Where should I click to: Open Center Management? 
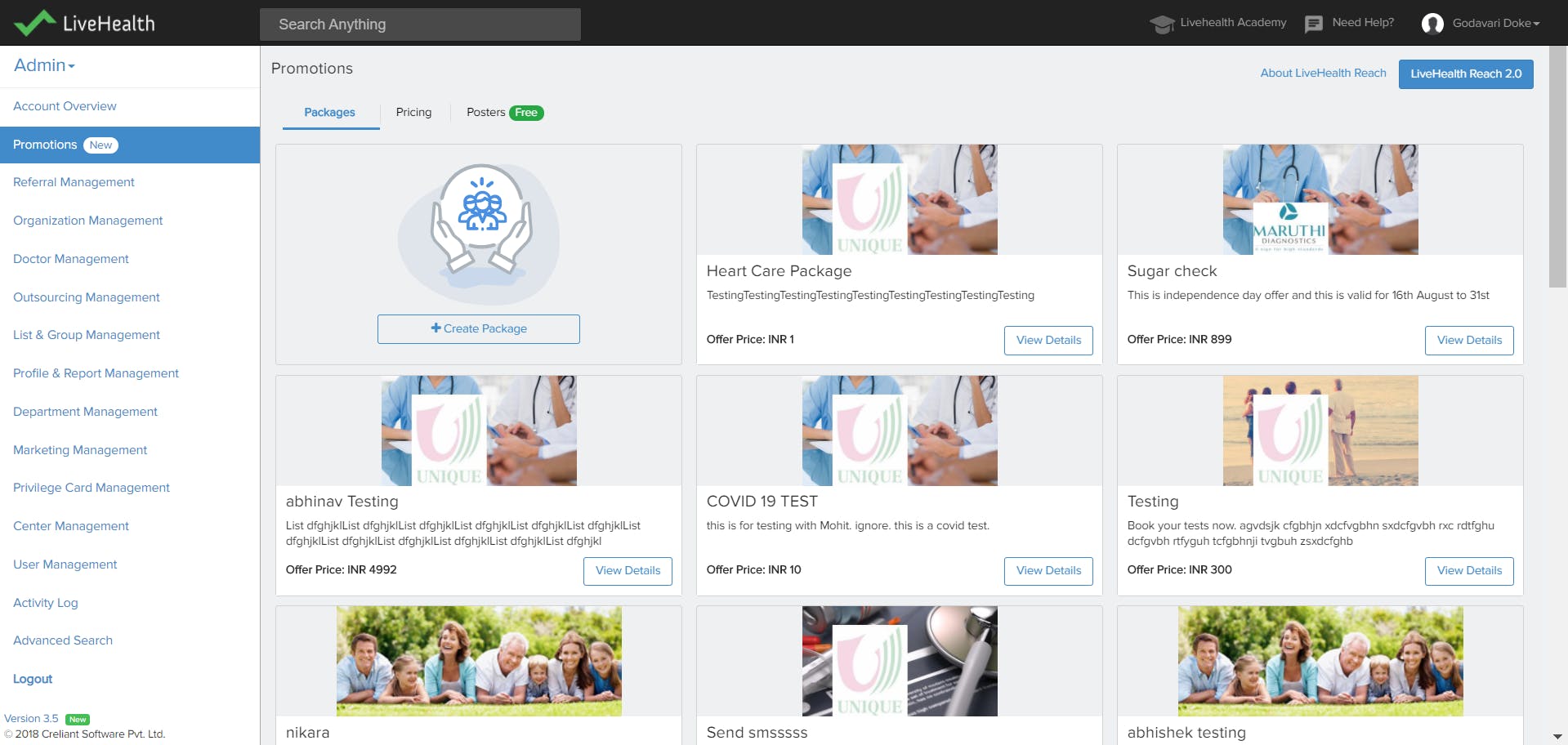click(71, 526)
